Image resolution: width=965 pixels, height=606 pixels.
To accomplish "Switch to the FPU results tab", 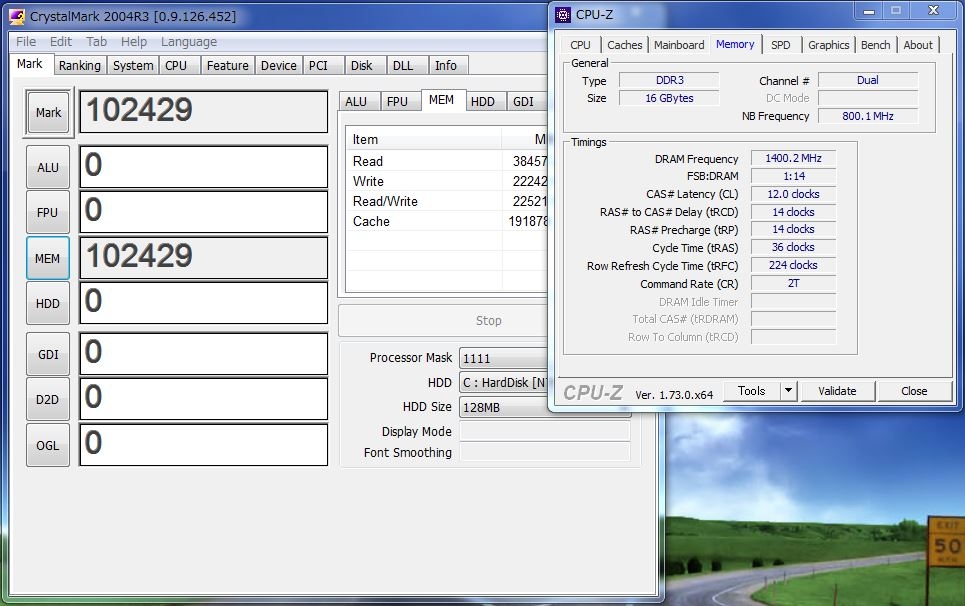I will coord(397,101).
